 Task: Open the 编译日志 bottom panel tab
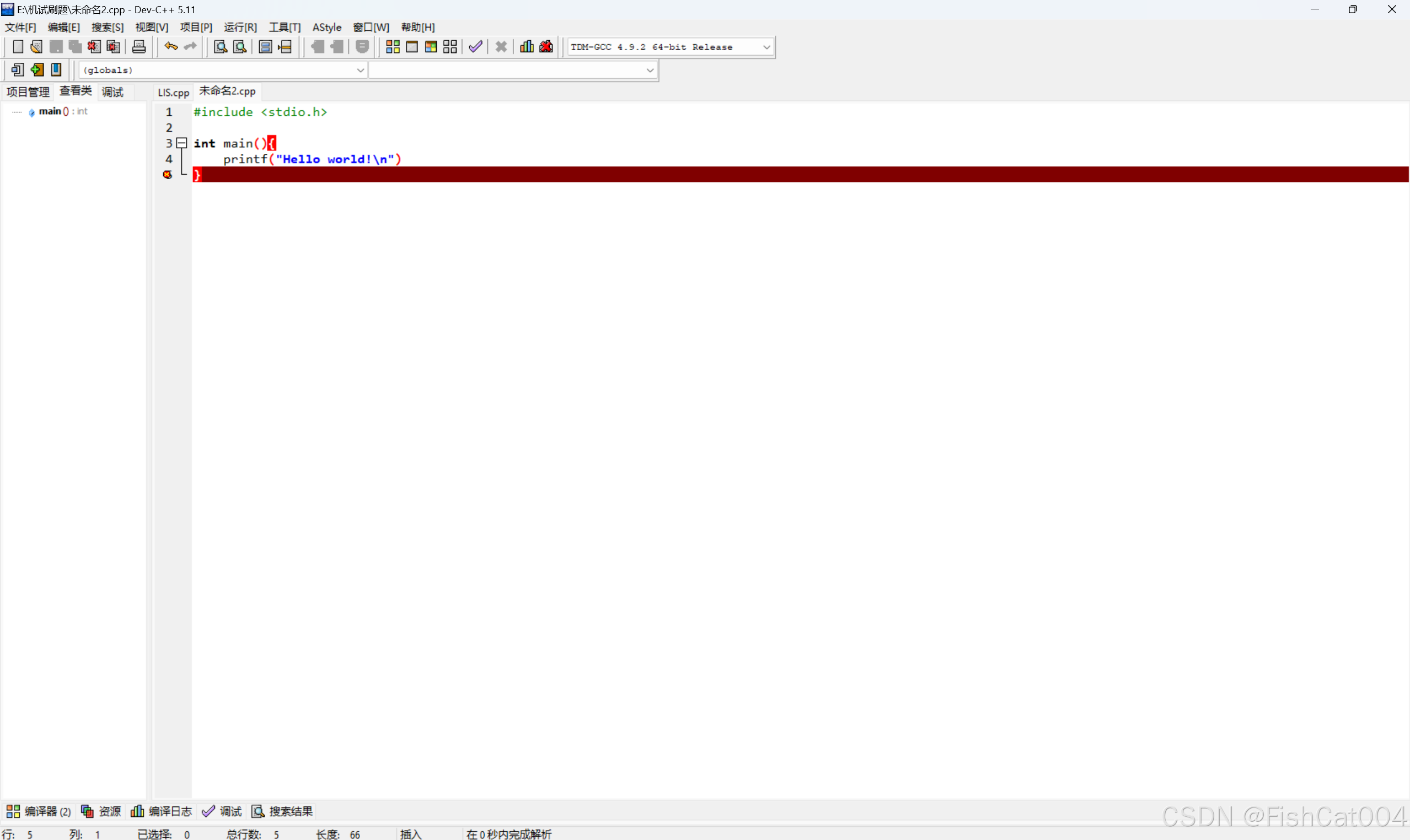pos(162,811)
